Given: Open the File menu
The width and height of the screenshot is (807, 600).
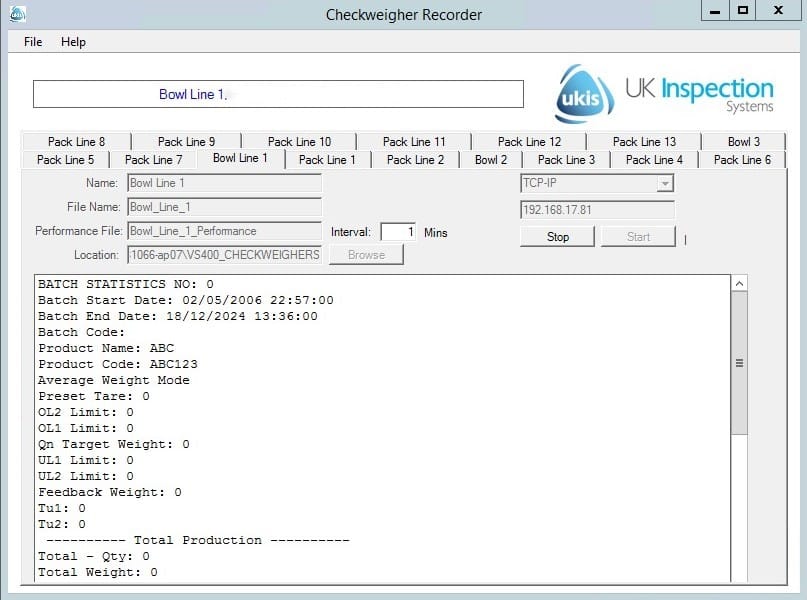Looking at the screenshot, I should coord(33,42).
